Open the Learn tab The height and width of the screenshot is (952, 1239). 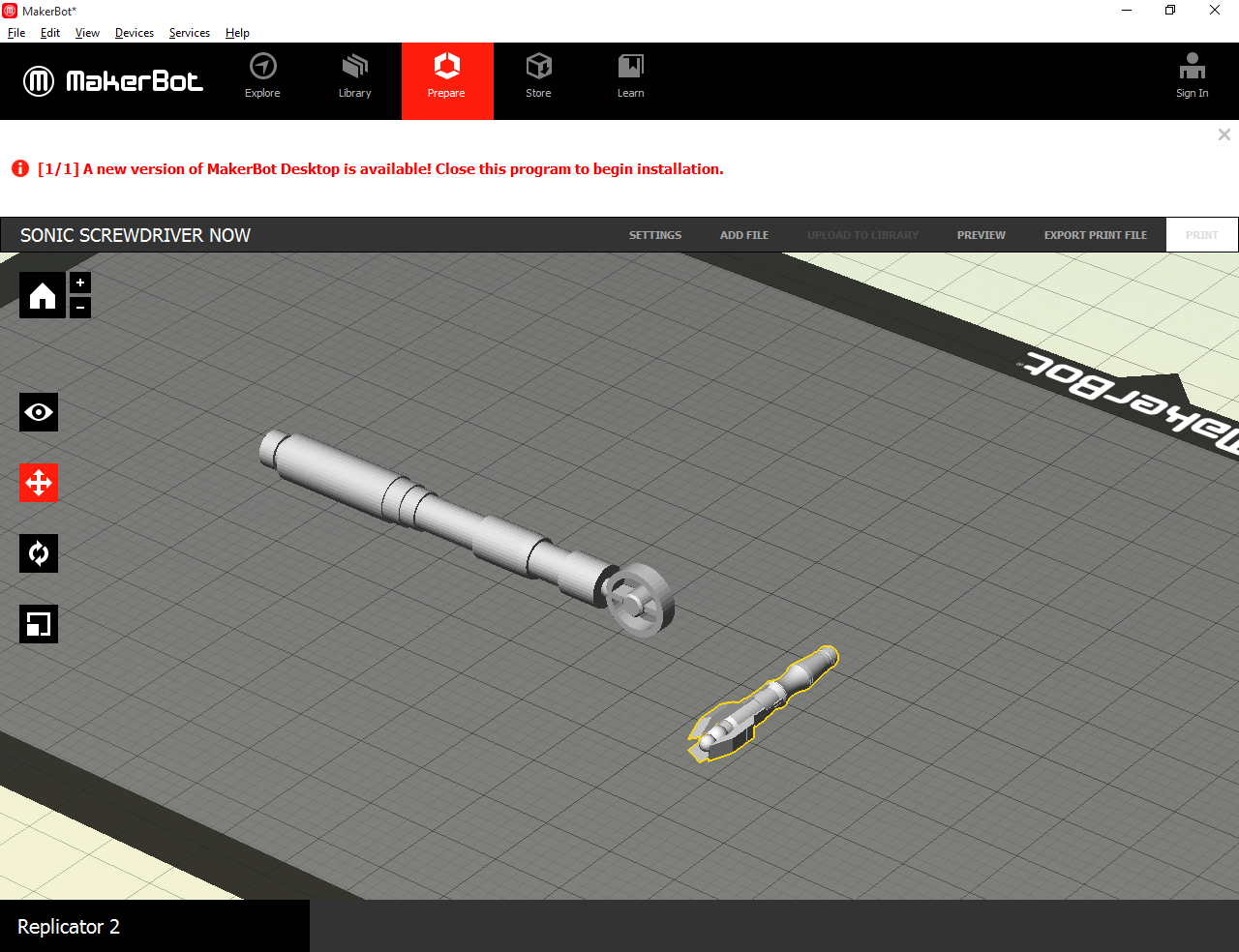[x=630, y=77]
